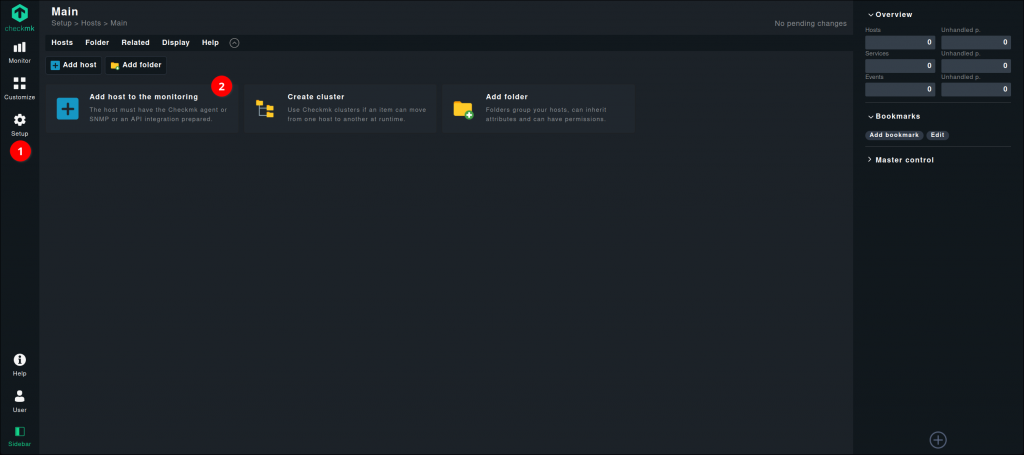Open the Hosts menu
This screenshot has height=455, width=1024.
pos(62,43)
